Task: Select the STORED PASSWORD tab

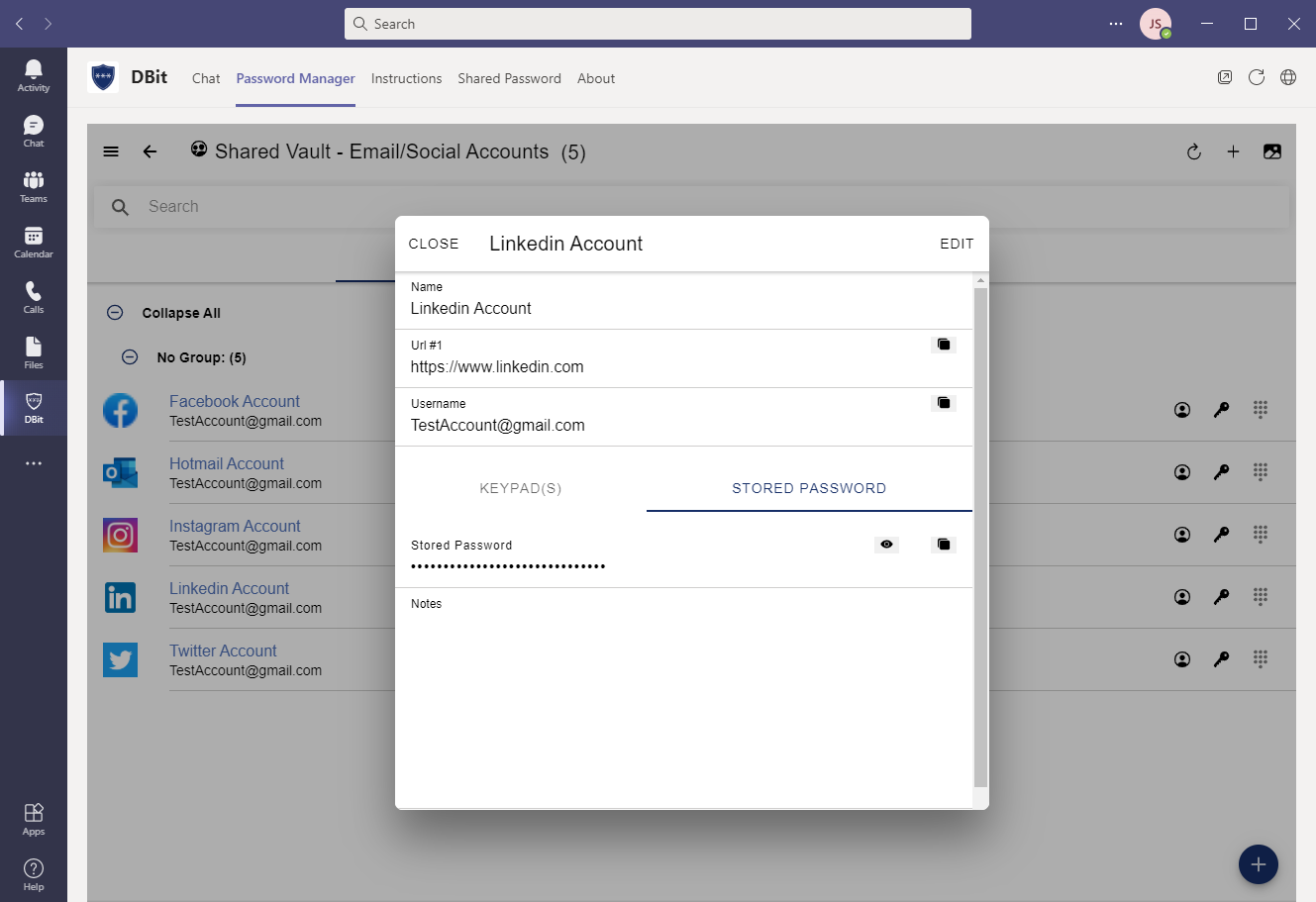Action: click(809, 488)
